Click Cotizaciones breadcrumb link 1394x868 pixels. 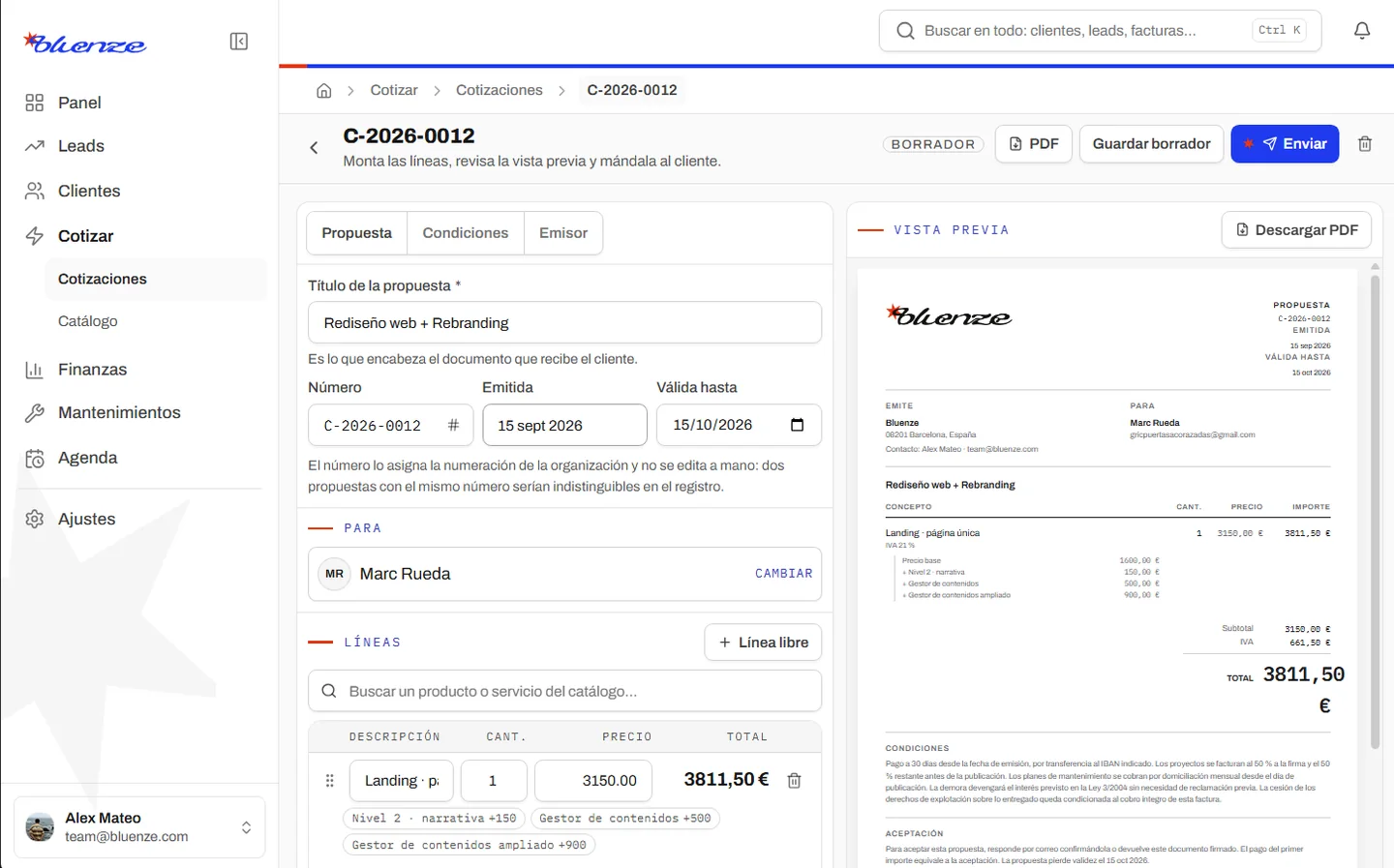click(x=500, y=90)
